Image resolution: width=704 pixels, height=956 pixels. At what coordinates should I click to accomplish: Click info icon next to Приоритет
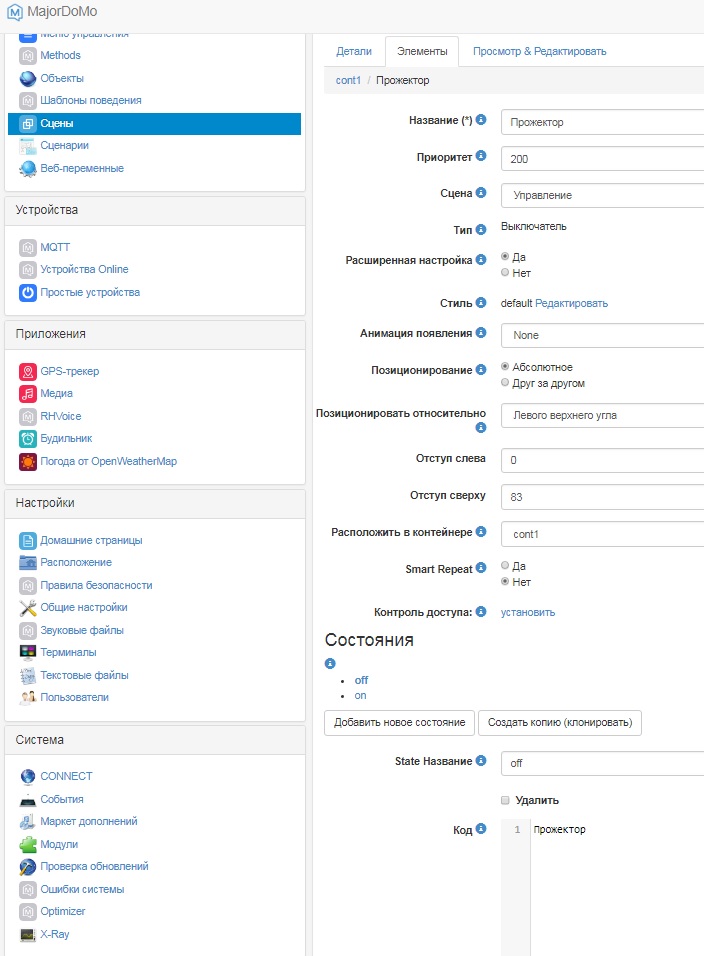tap(481, 156)
